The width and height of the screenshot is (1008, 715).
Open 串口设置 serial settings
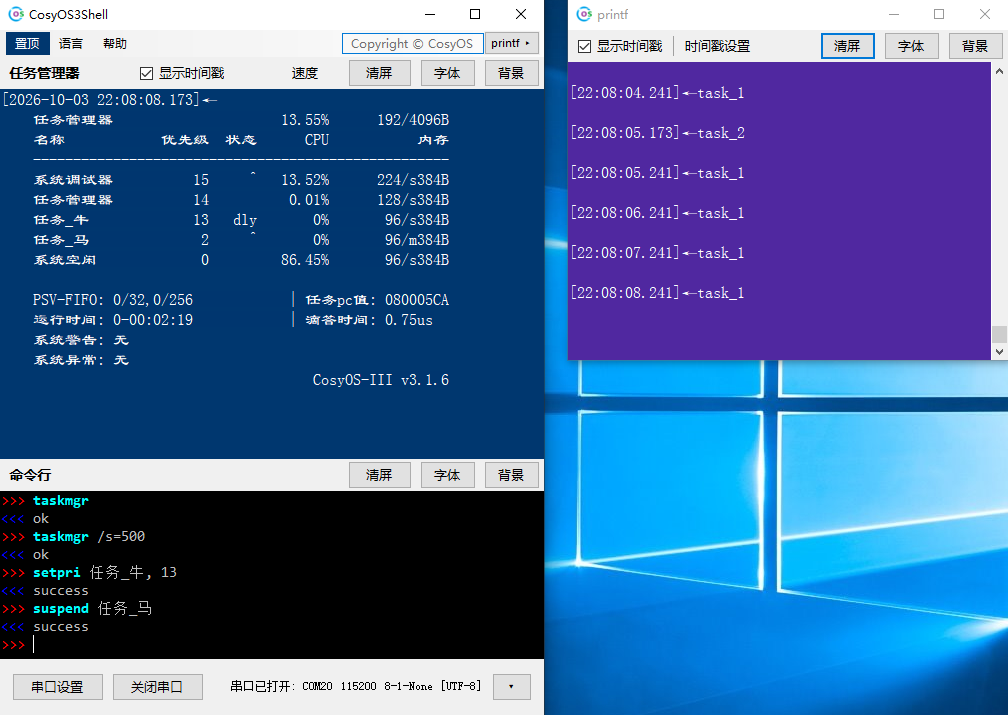pos(57,687)
